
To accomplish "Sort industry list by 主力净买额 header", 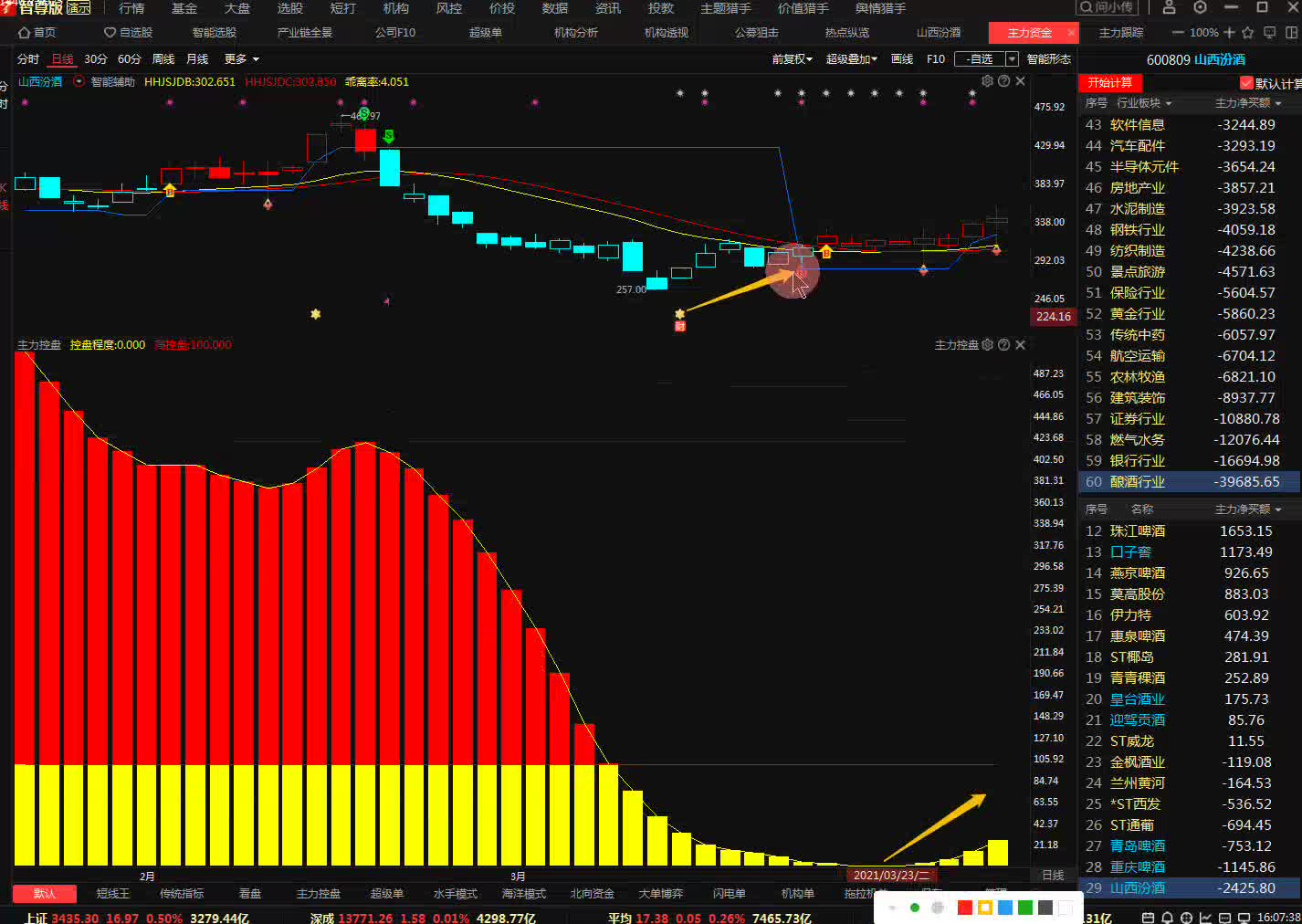I will click(1247, 103).
